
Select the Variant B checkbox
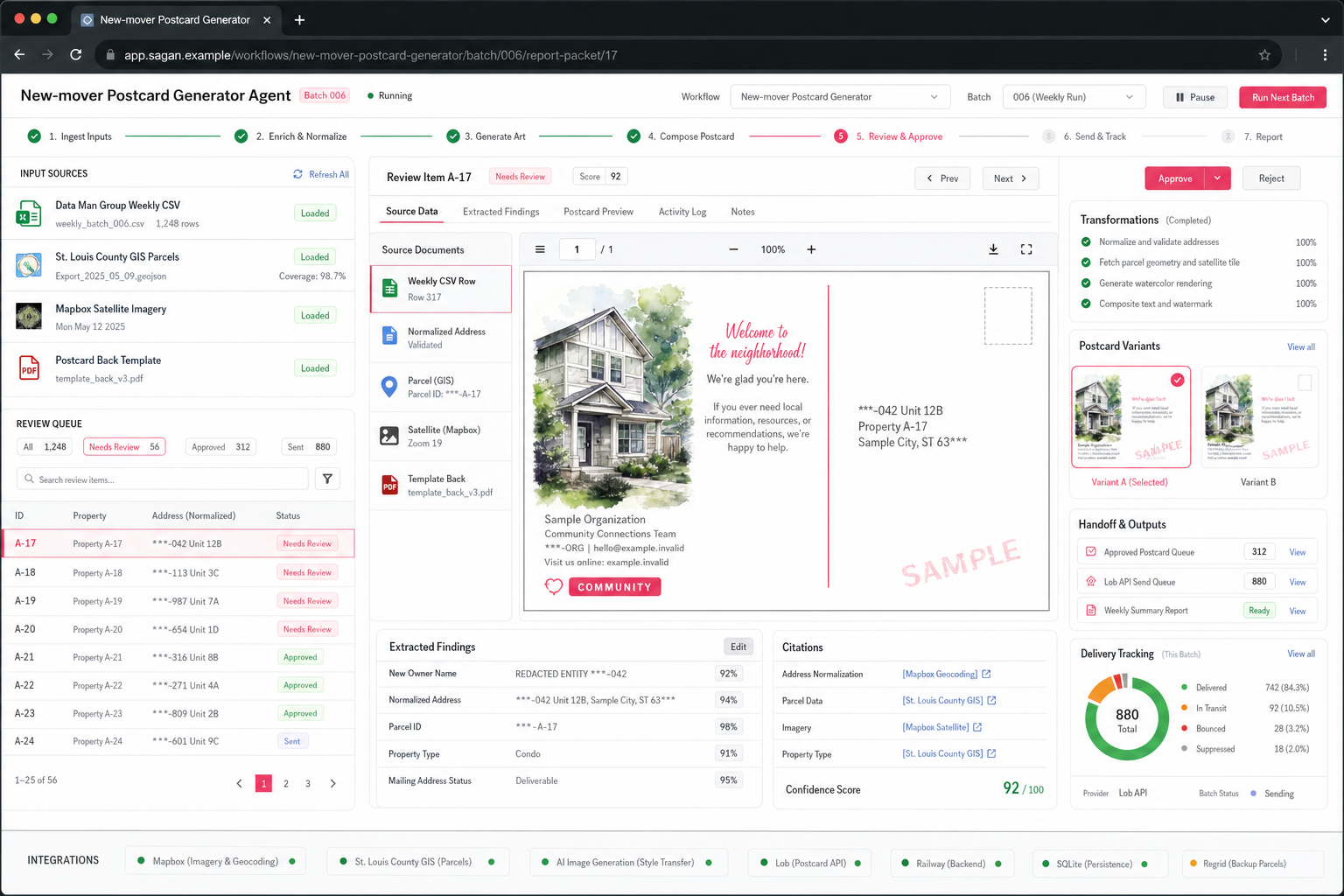click(1305, 382)
